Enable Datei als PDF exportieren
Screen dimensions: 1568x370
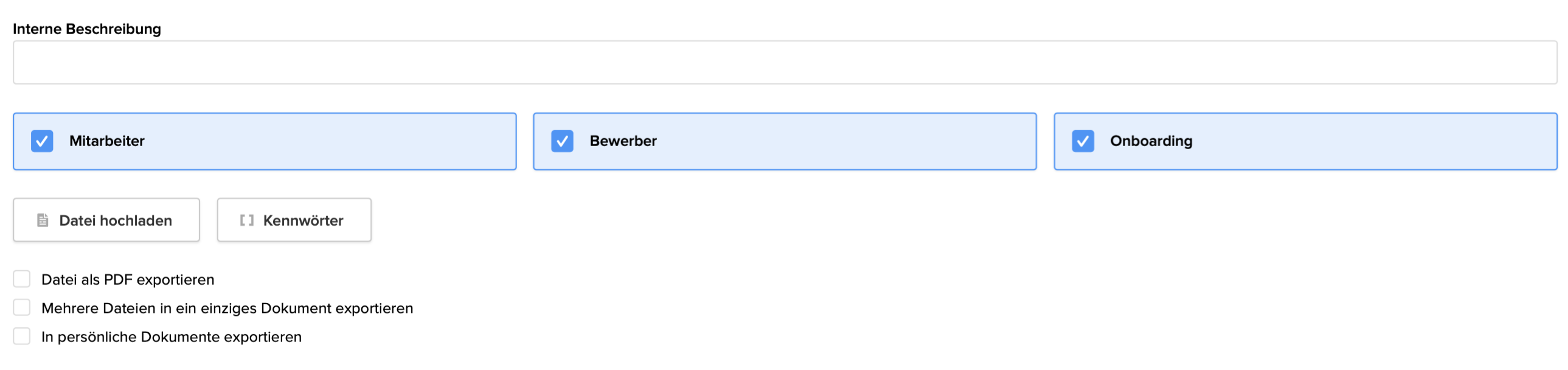[22, 278]
